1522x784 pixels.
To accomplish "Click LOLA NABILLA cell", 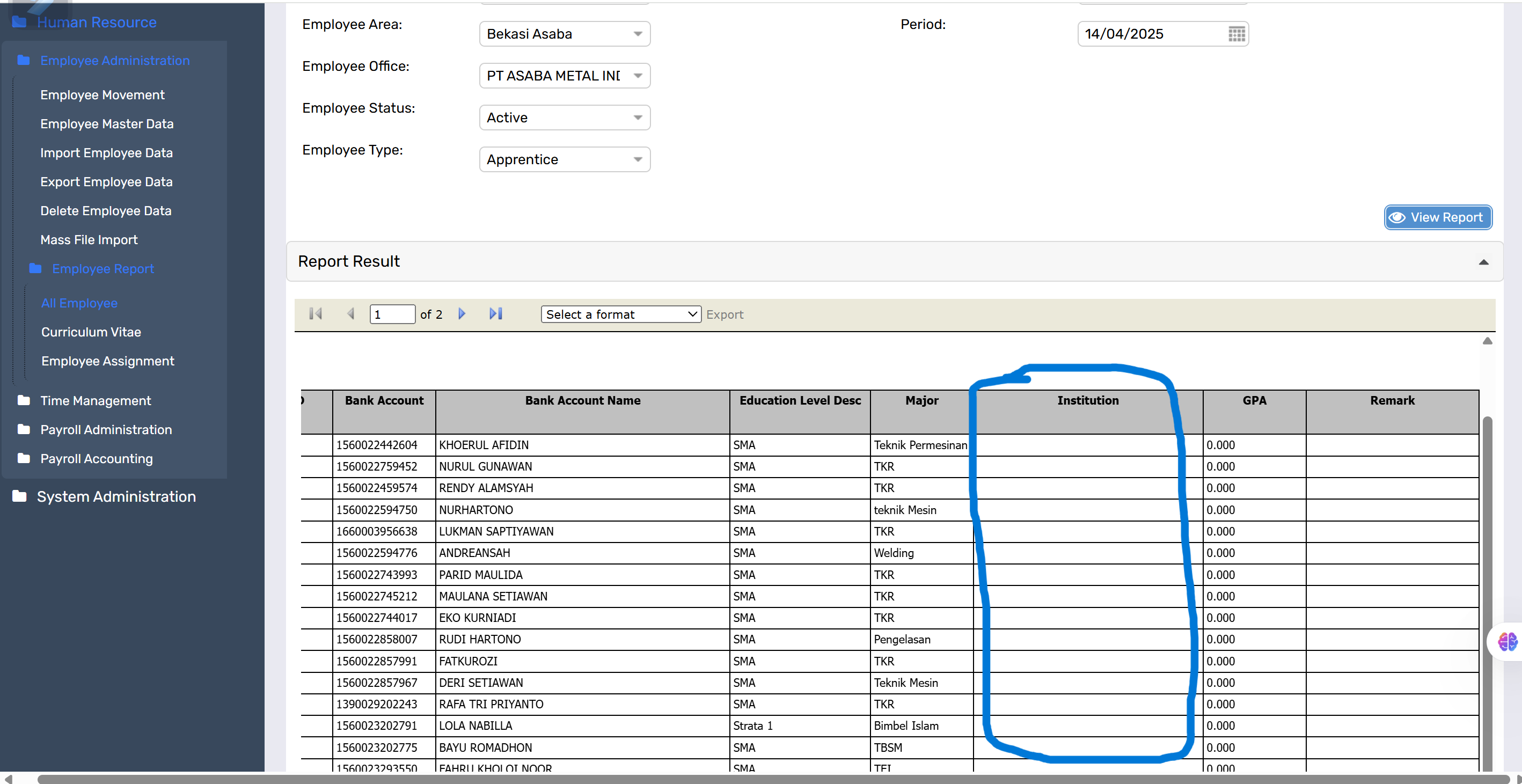I will [x=583, y=726].
